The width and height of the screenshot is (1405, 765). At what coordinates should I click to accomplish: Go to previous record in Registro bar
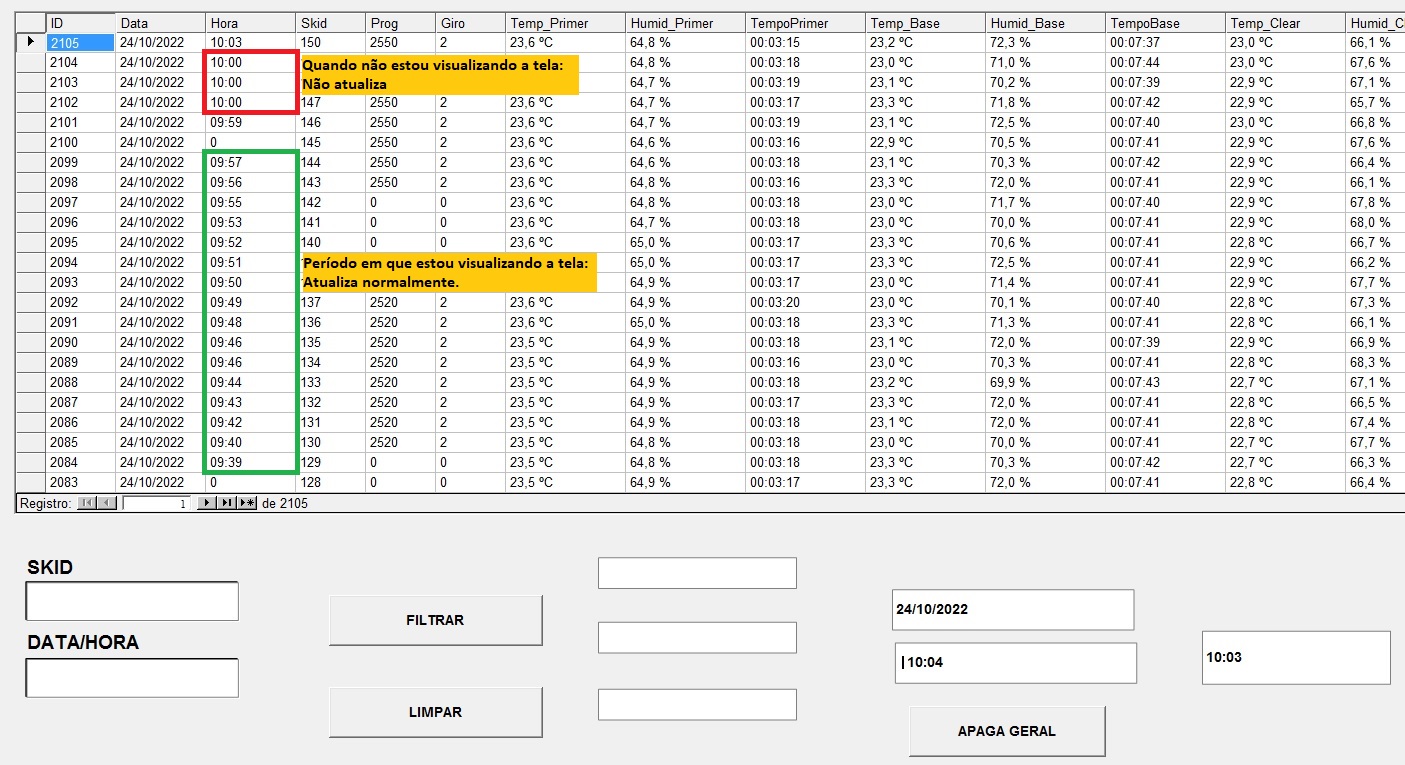[107, 503]
